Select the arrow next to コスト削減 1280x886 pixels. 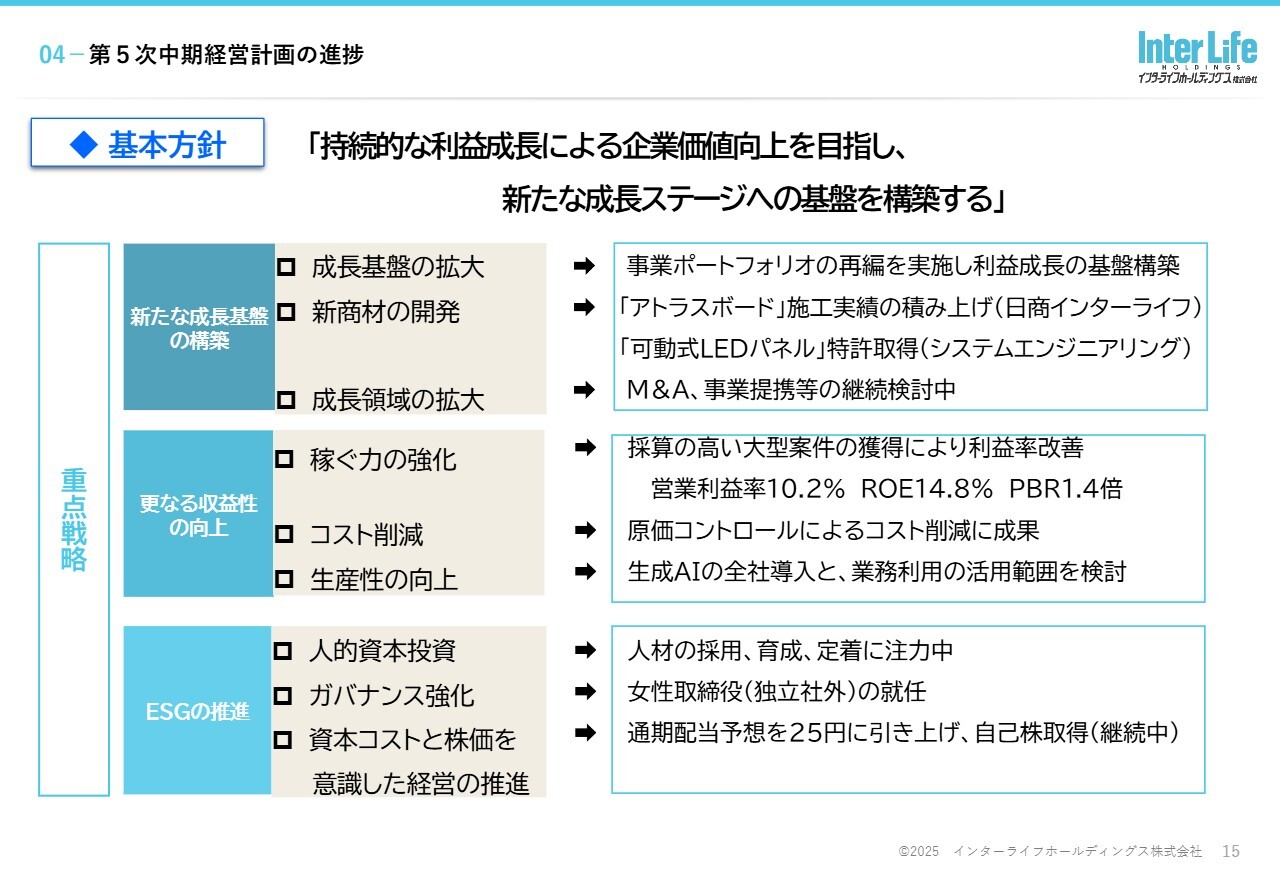(585, 530)
